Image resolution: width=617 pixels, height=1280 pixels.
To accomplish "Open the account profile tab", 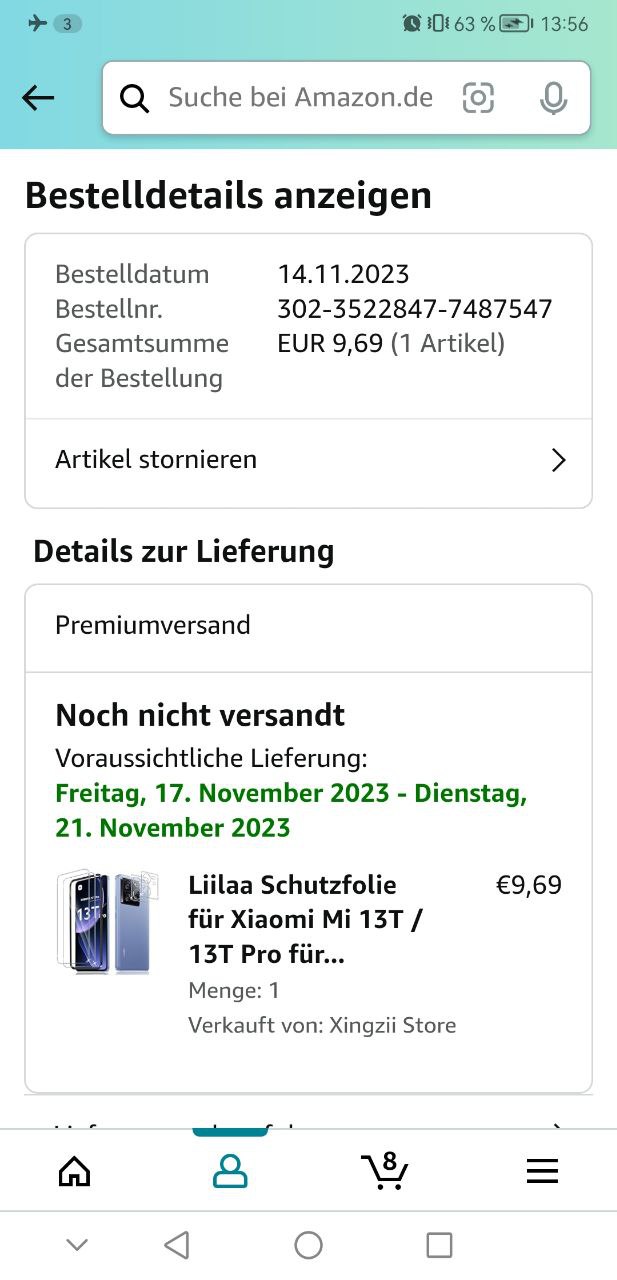I will [x=230, y=1171].
